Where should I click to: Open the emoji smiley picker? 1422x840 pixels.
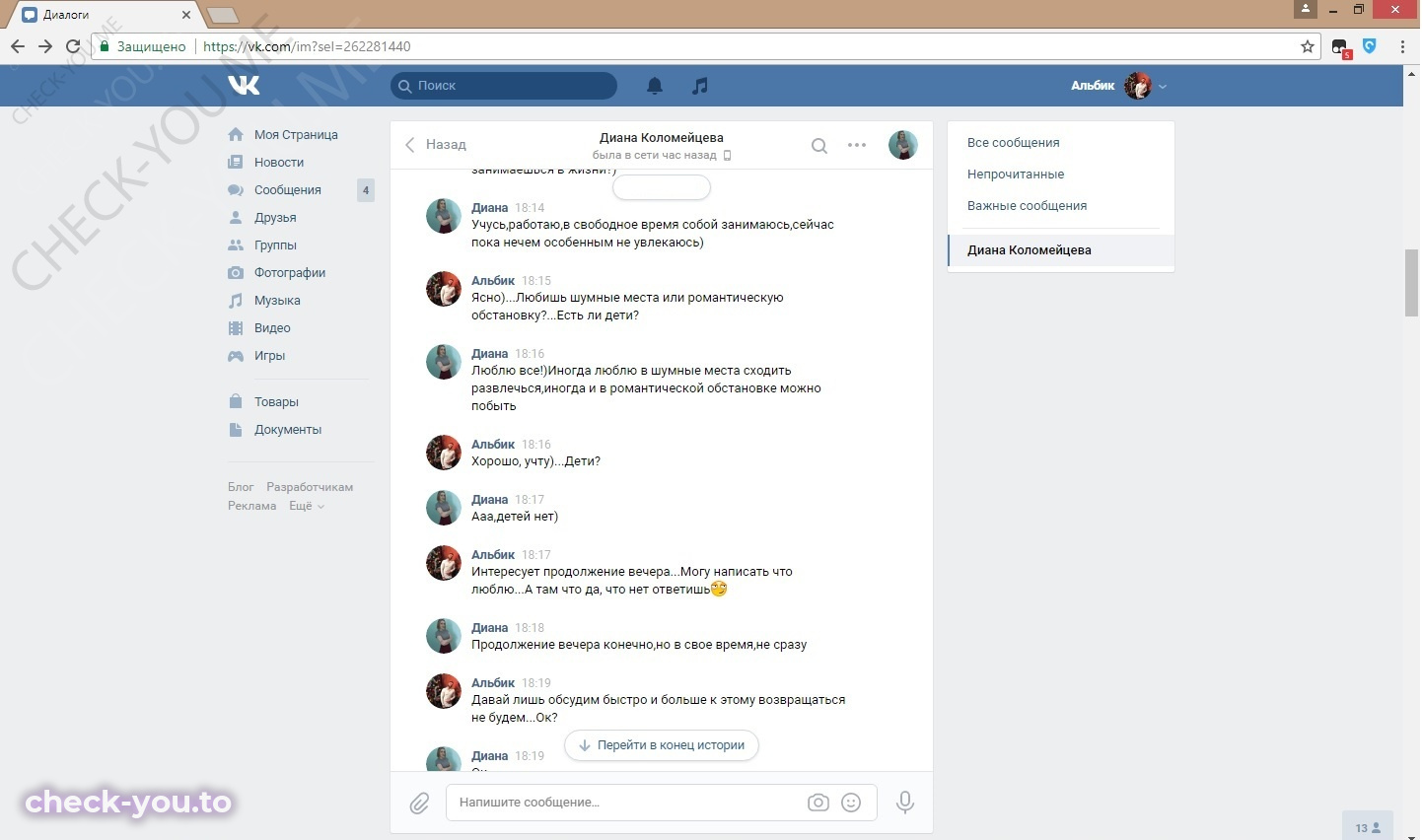(x=851, y=803)
